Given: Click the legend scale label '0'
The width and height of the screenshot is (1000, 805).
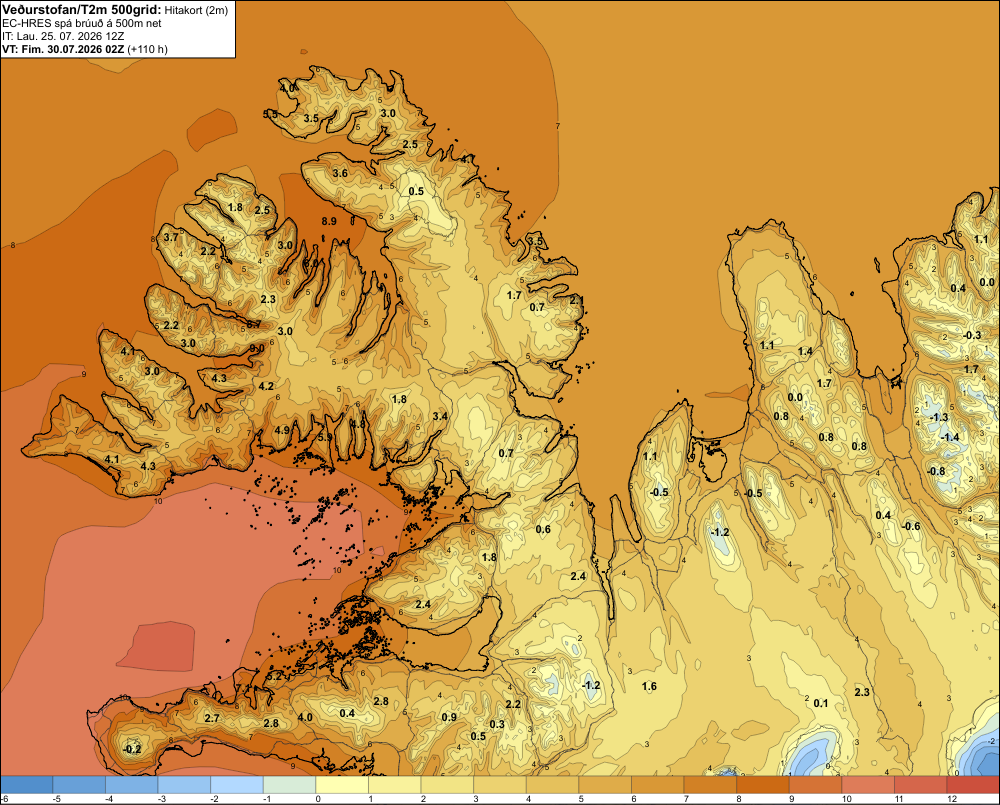Looking at the screenshot, I should tap(318, 799).
